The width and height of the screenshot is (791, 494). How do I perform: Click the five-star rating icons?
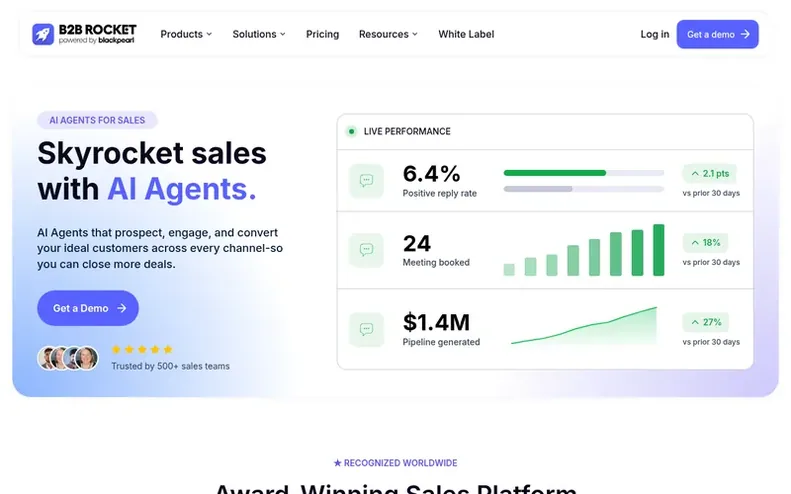pos(142,349)
